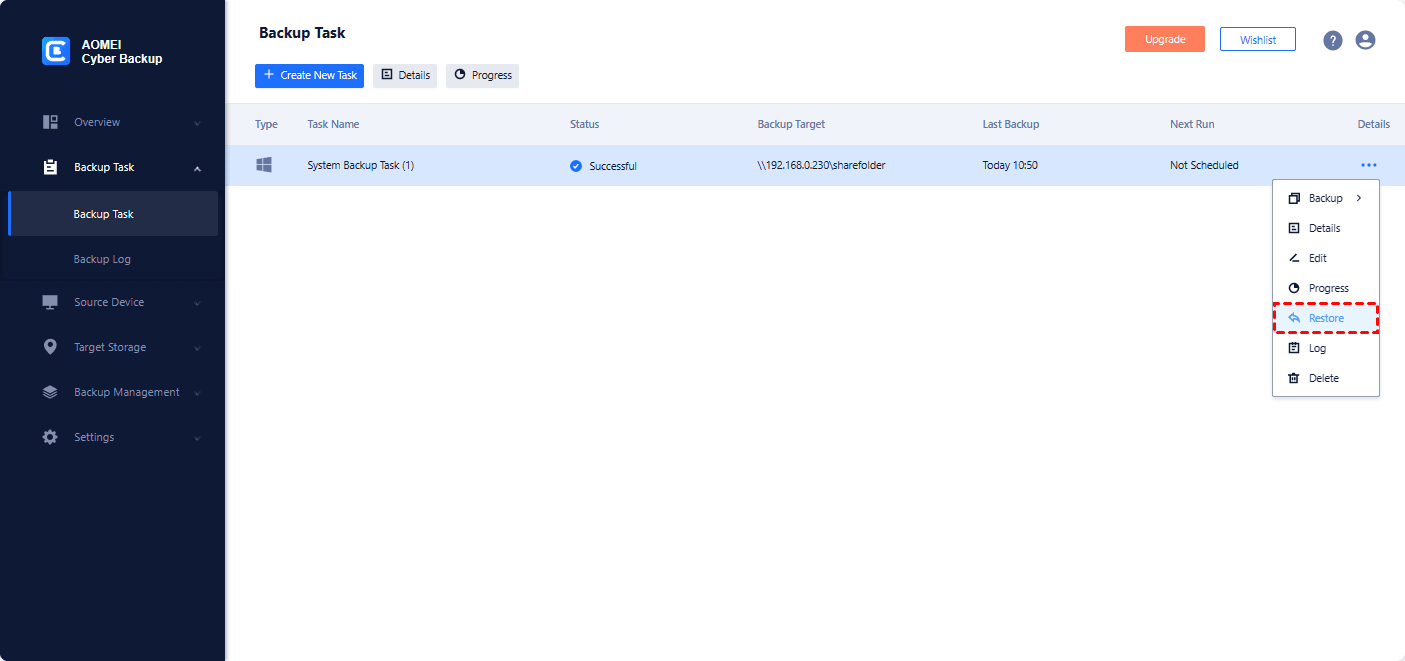Open Target Storage label in sidebar
The width and height of the screenshot is (1405, 661).
point(110,347)
